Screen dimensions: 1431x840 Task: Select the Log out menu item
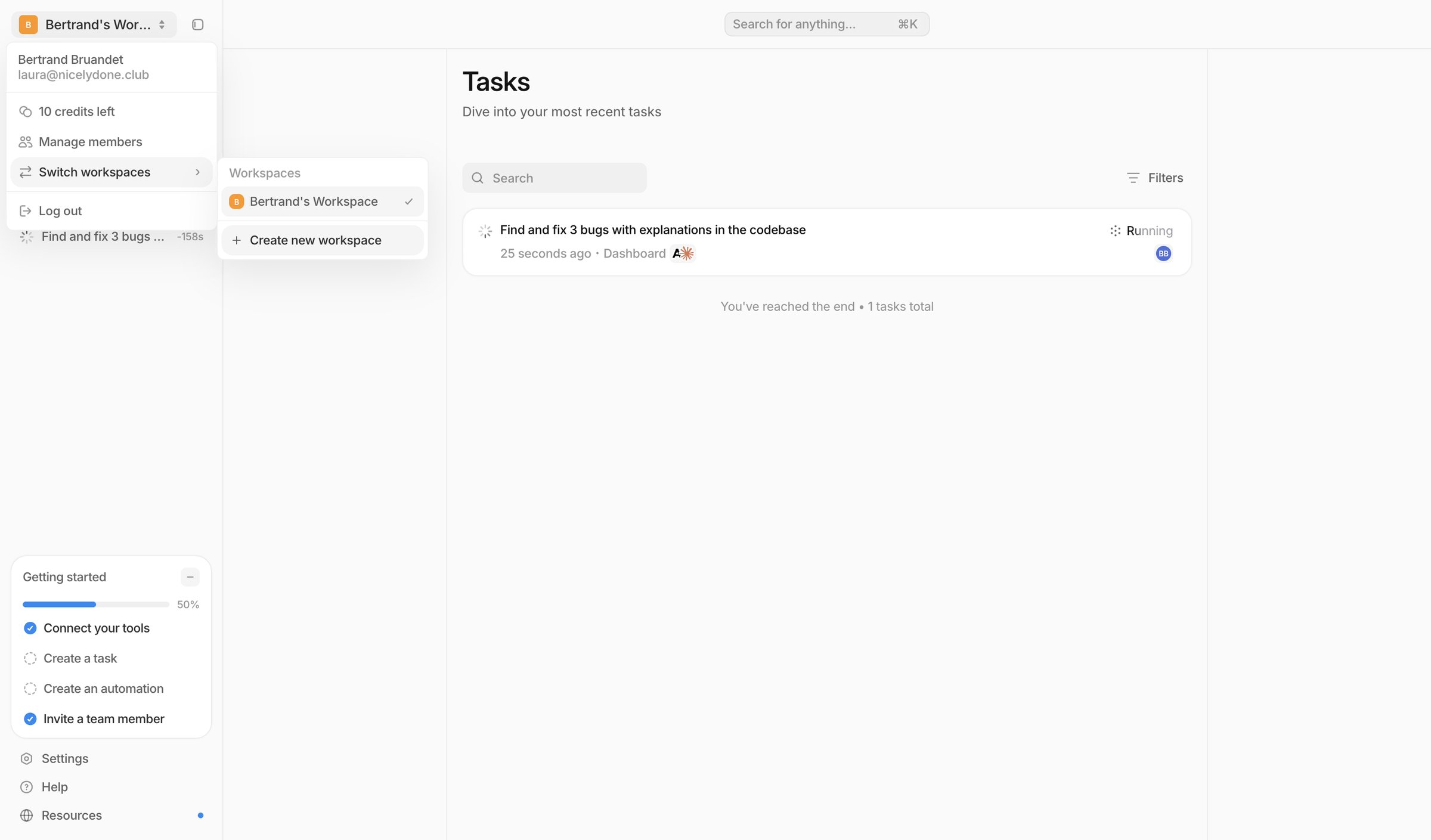tap(111, 211)
